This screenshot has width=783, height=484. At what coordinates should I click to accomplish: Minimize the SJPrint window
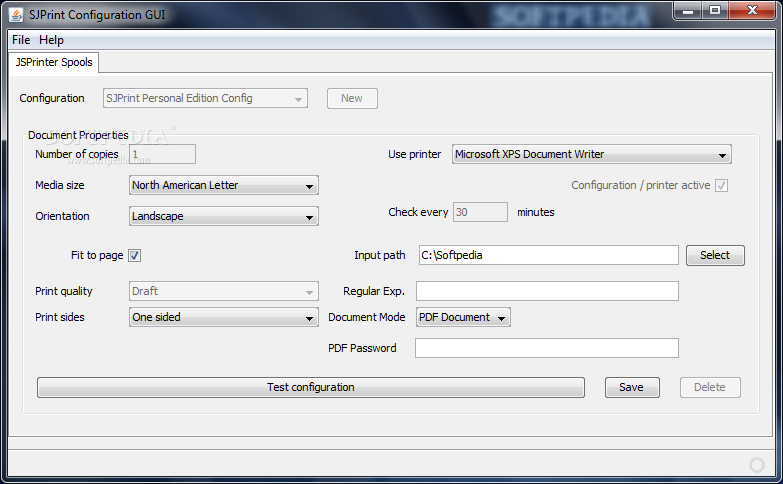coord(688,10)
